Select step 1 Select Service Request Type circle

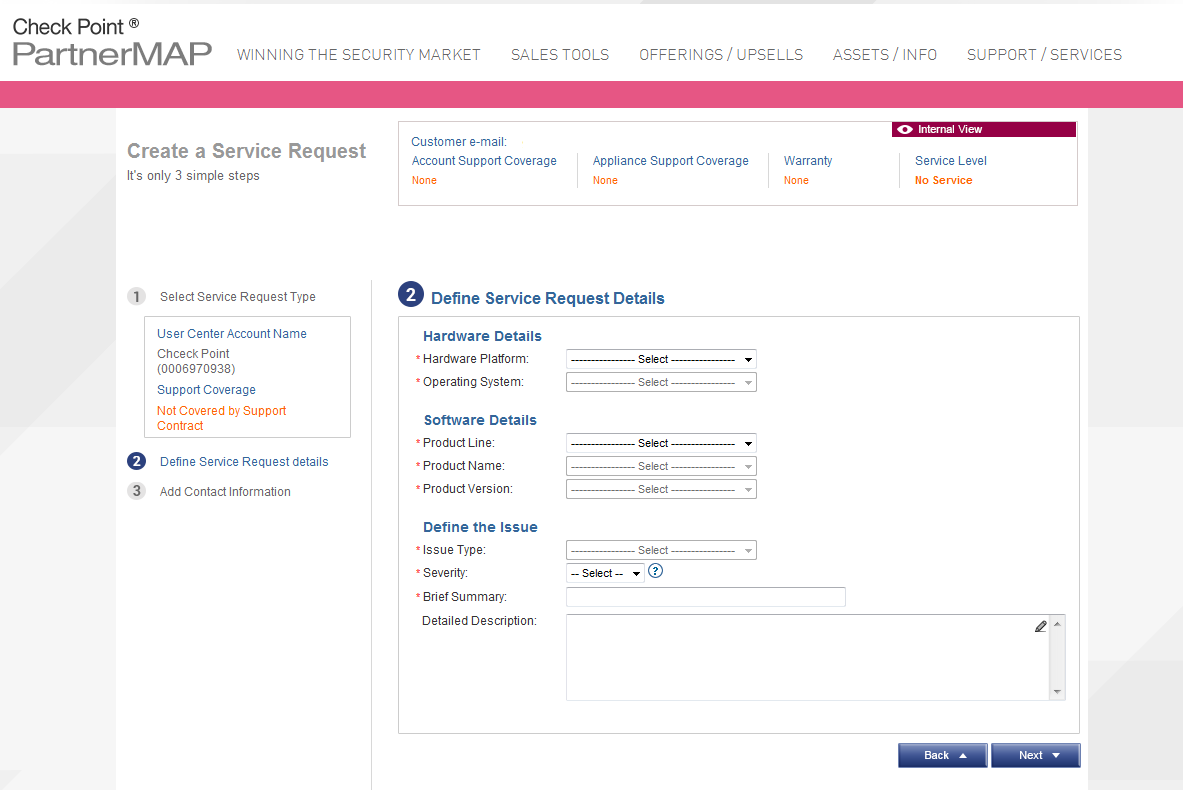136,296
